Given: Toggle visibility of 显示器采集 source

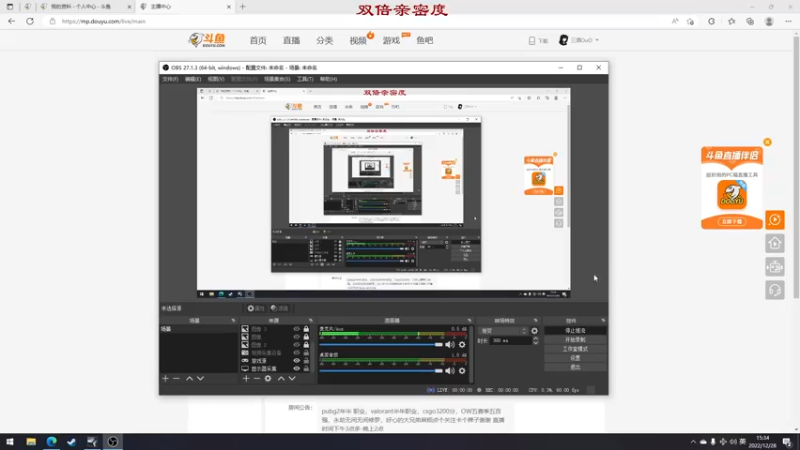Looking at the screenshot, I should point(296,368).
